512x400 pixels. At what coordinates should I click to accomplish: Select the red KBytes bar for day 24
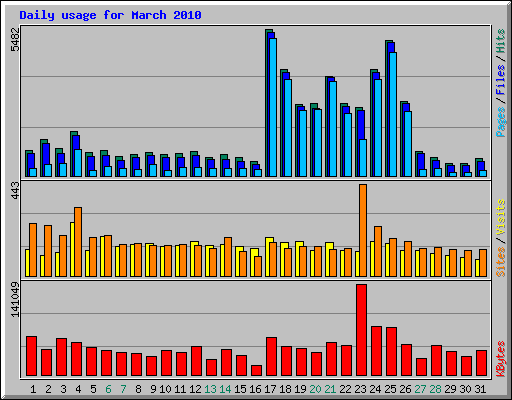tap(376, 351)
